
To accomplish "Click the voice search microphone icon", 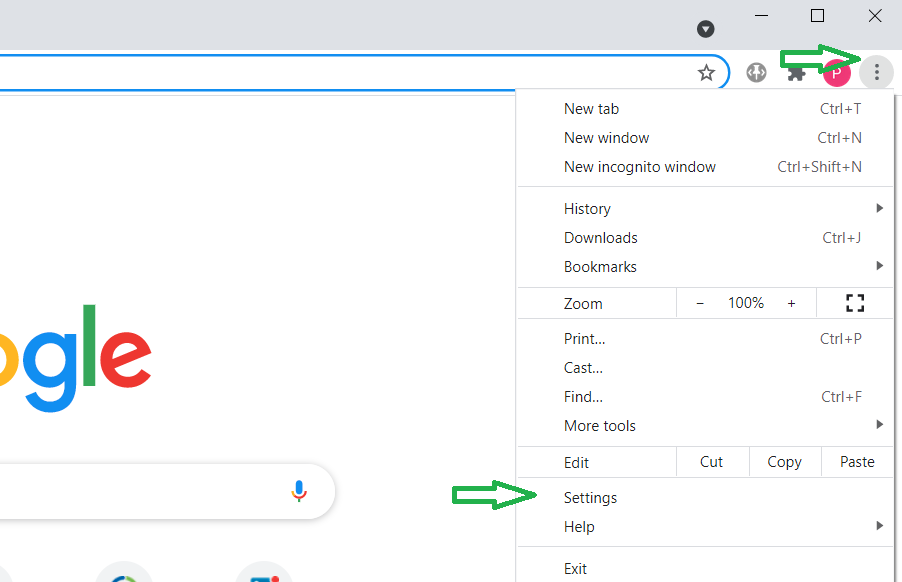I will (x=299, y=491).
